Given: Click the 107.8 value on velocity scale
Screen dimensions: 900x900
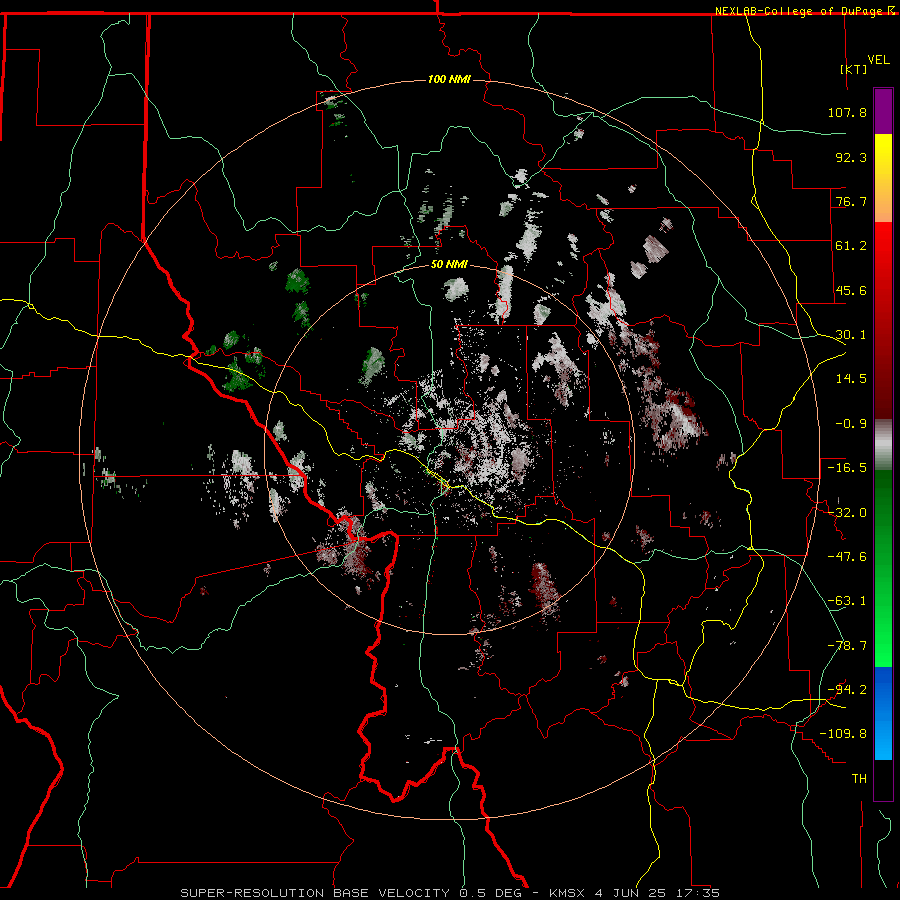Looking at the screenshot, I should [x=847, y=112].
